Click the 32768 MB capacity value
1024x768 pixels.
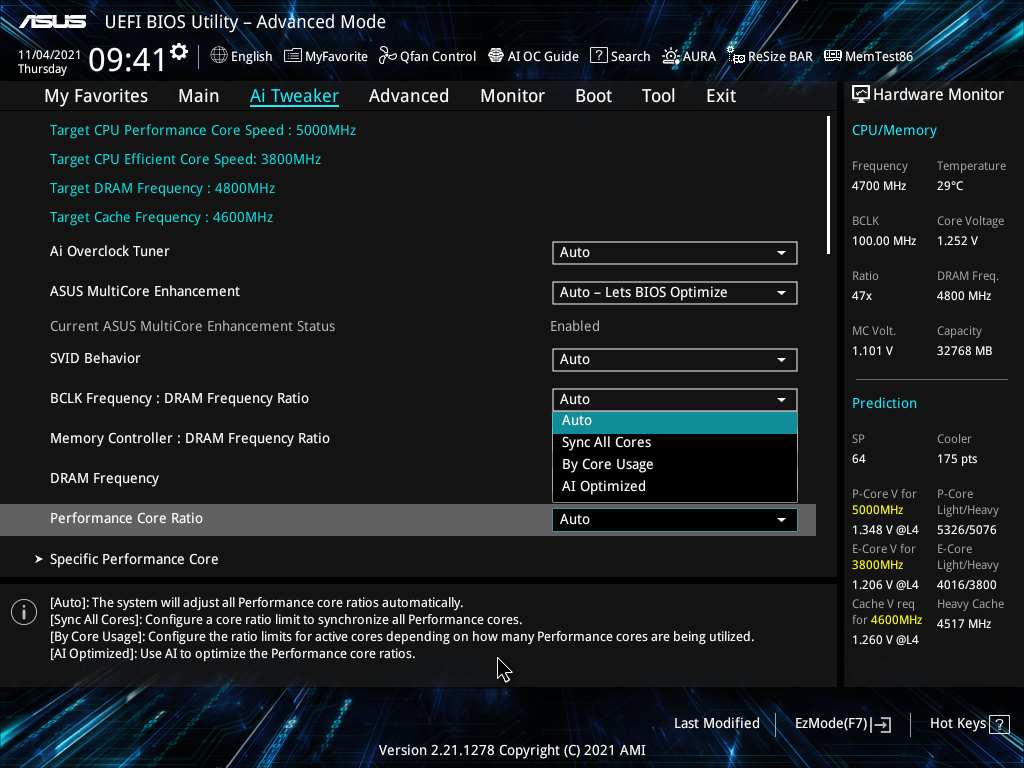tap(964, 351)
